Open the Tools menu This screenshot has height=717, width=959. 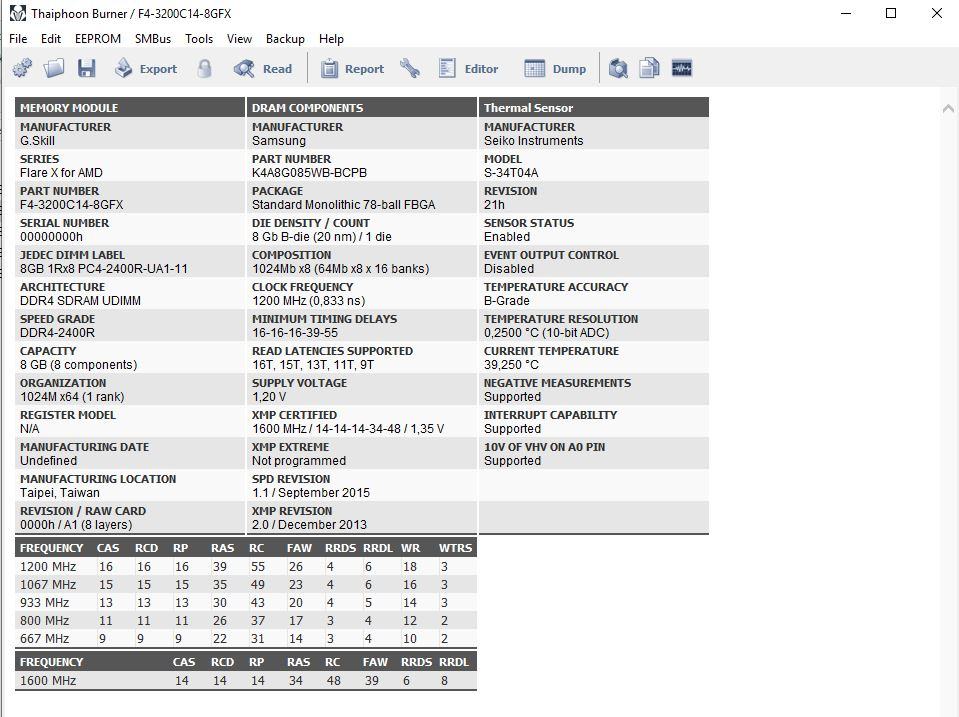pos(199,39)
